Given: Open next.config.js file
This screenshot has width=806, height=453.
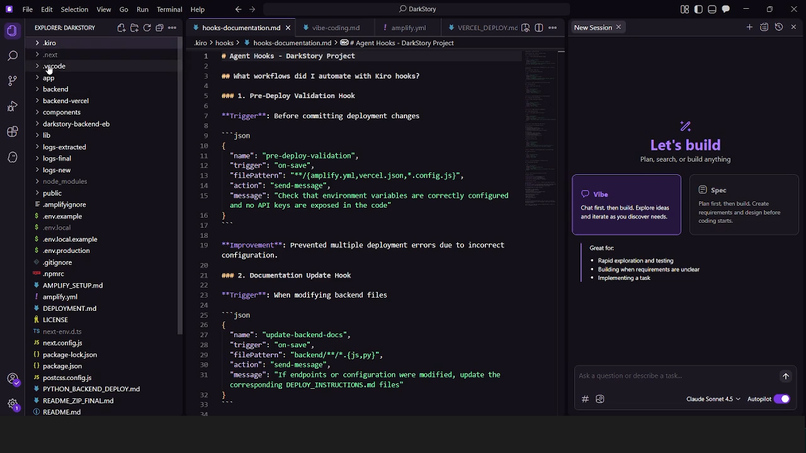Looking at the screenshot, I should 103,343.
